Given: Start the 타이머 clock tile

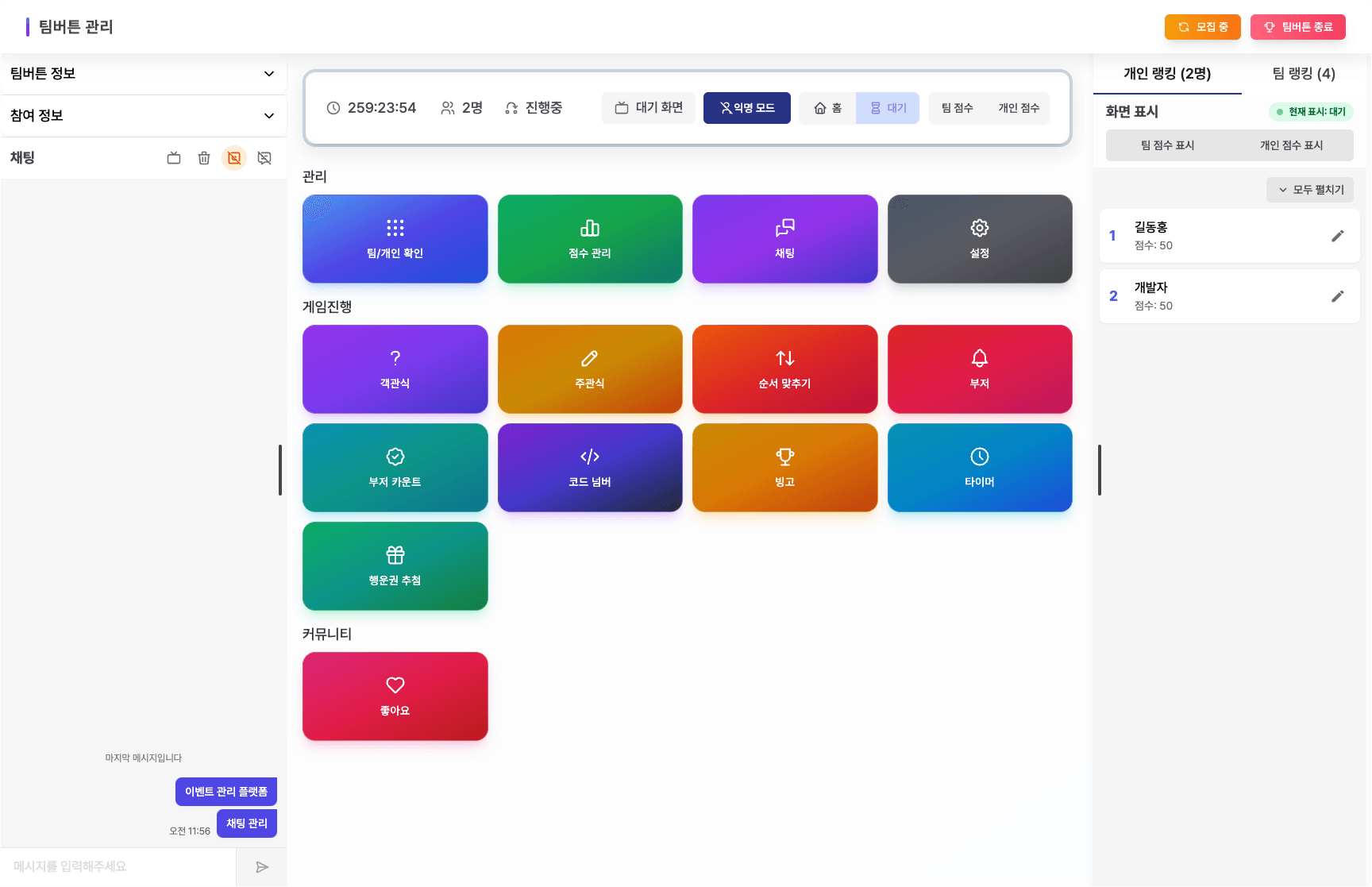Looking at the screenshot, I should [979, 468].
